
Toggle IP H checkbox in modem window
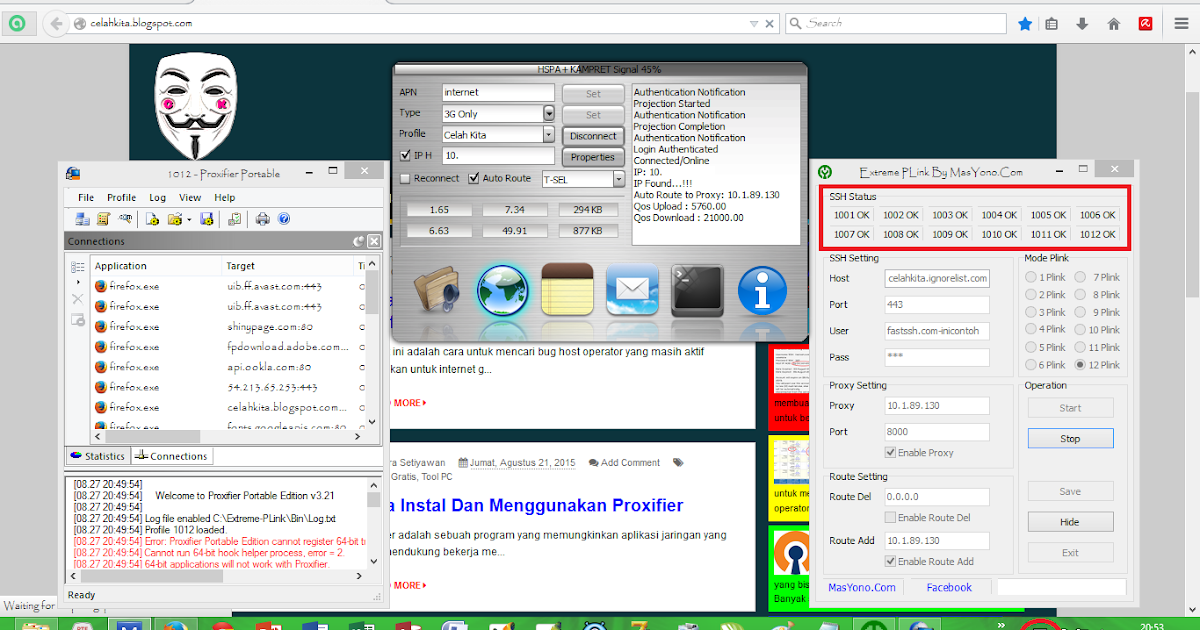(x=405, y=156)
